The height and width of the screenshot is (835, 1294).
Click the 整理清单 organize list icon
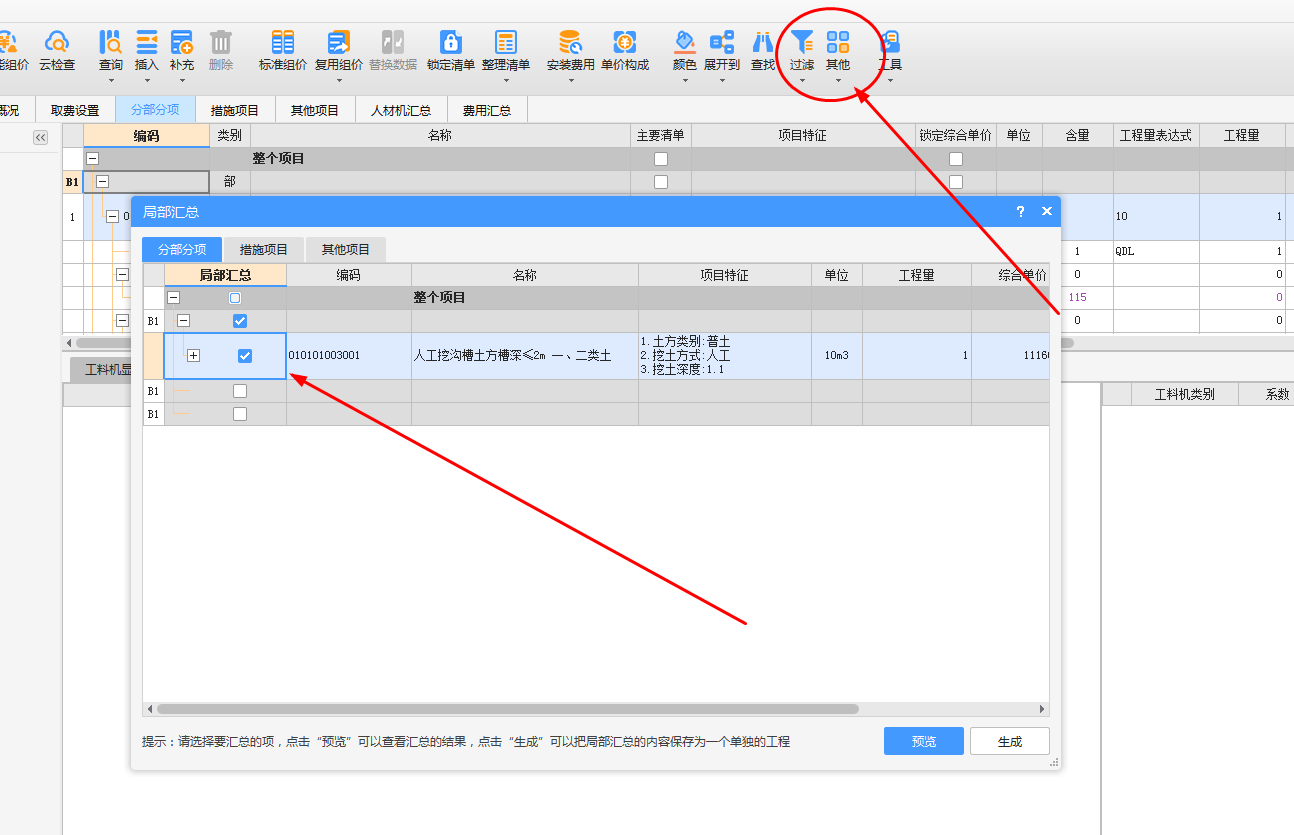click(x=506, y=43)
